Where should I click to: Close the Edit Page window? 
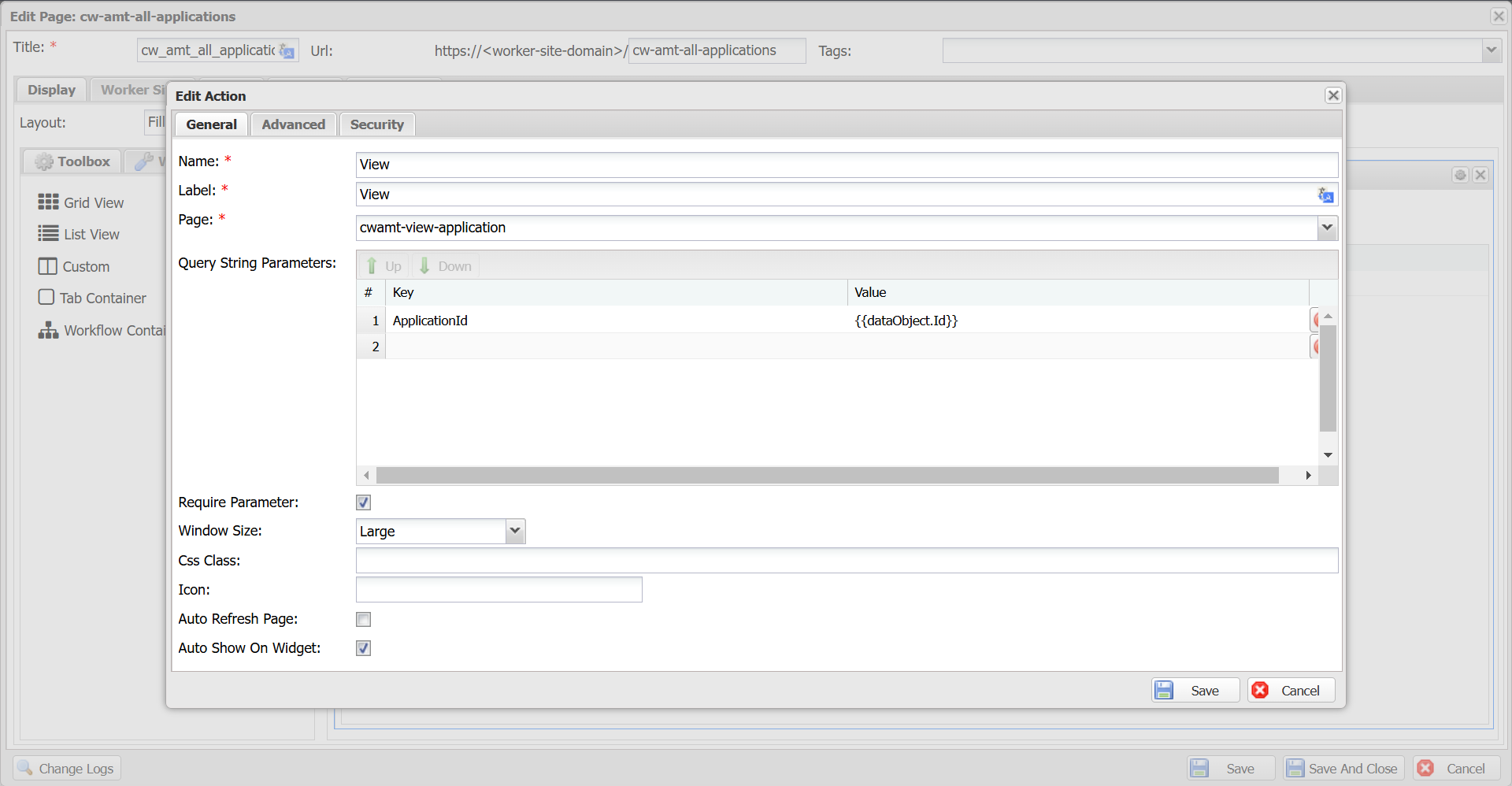[x=1499, y=16]
